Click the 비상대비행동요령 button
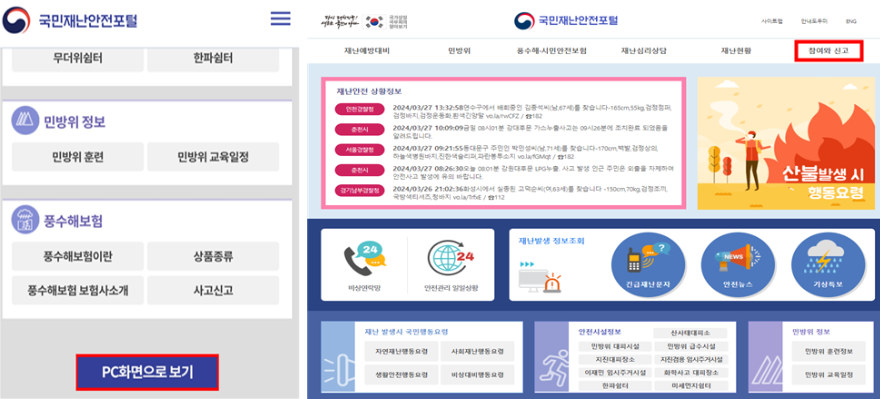The image size is (880, 399). pos(477,374)
